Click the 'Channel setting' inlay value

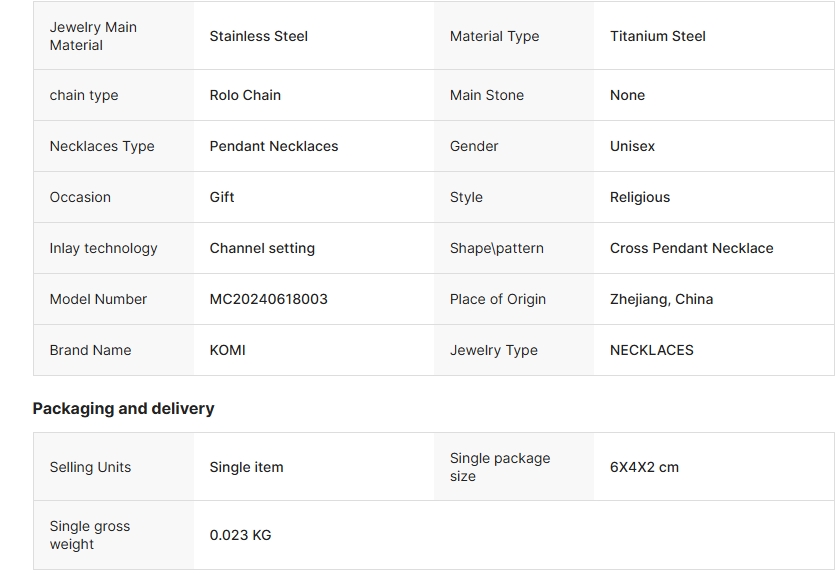262,248
